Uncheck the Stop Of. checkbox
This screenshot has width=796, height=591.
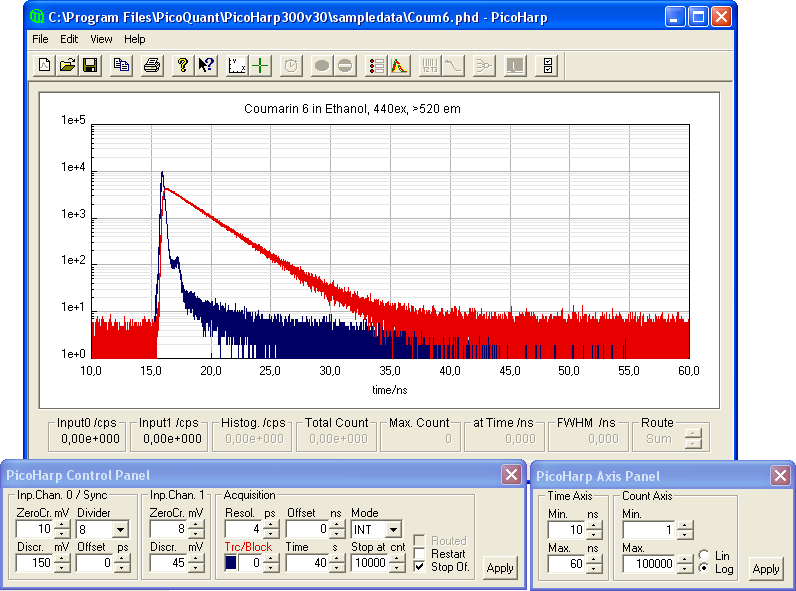[419, 567]
